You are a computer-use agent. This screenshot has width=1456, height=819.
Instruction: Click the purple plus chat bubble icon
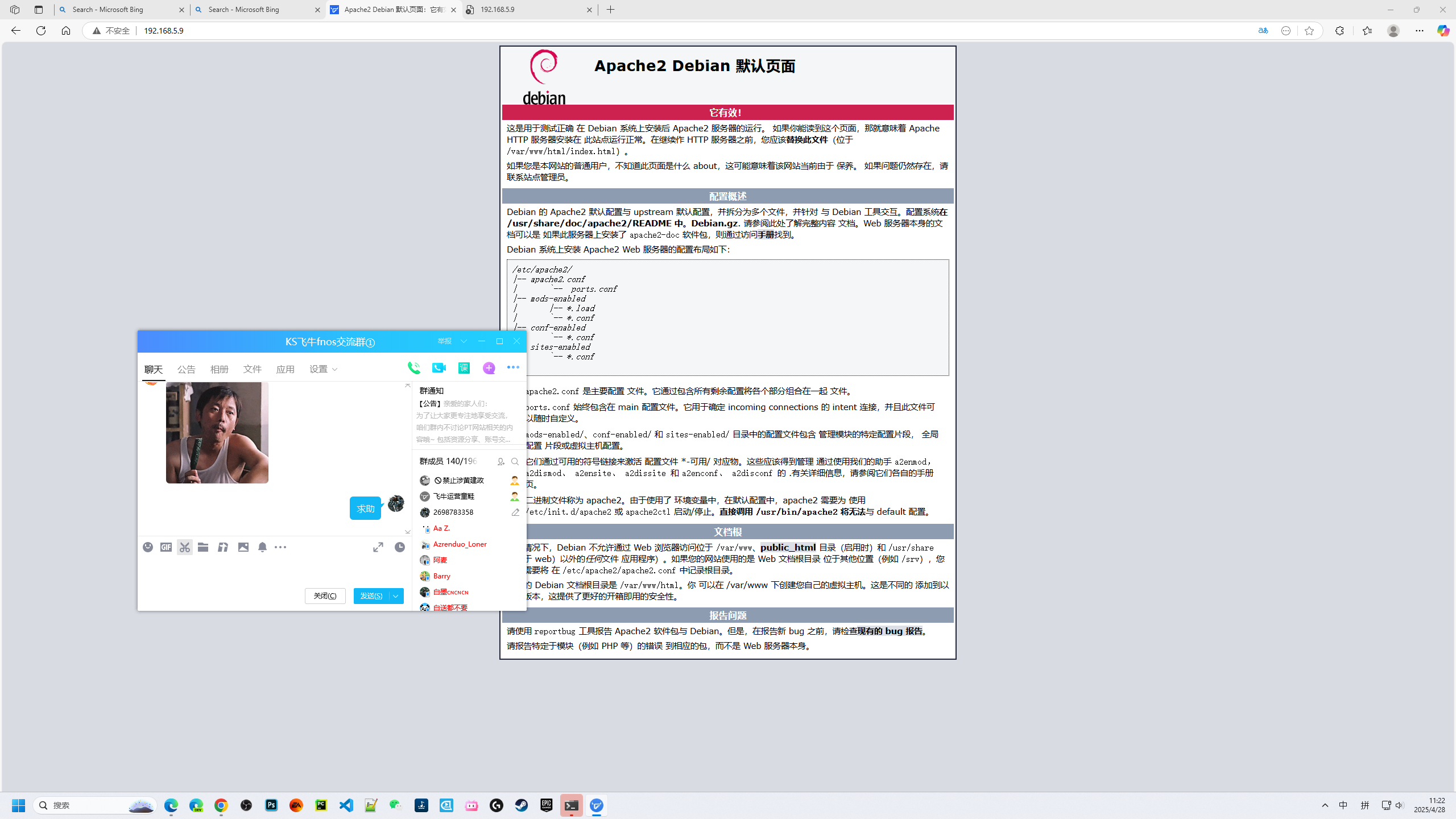(x=489, y=368)
